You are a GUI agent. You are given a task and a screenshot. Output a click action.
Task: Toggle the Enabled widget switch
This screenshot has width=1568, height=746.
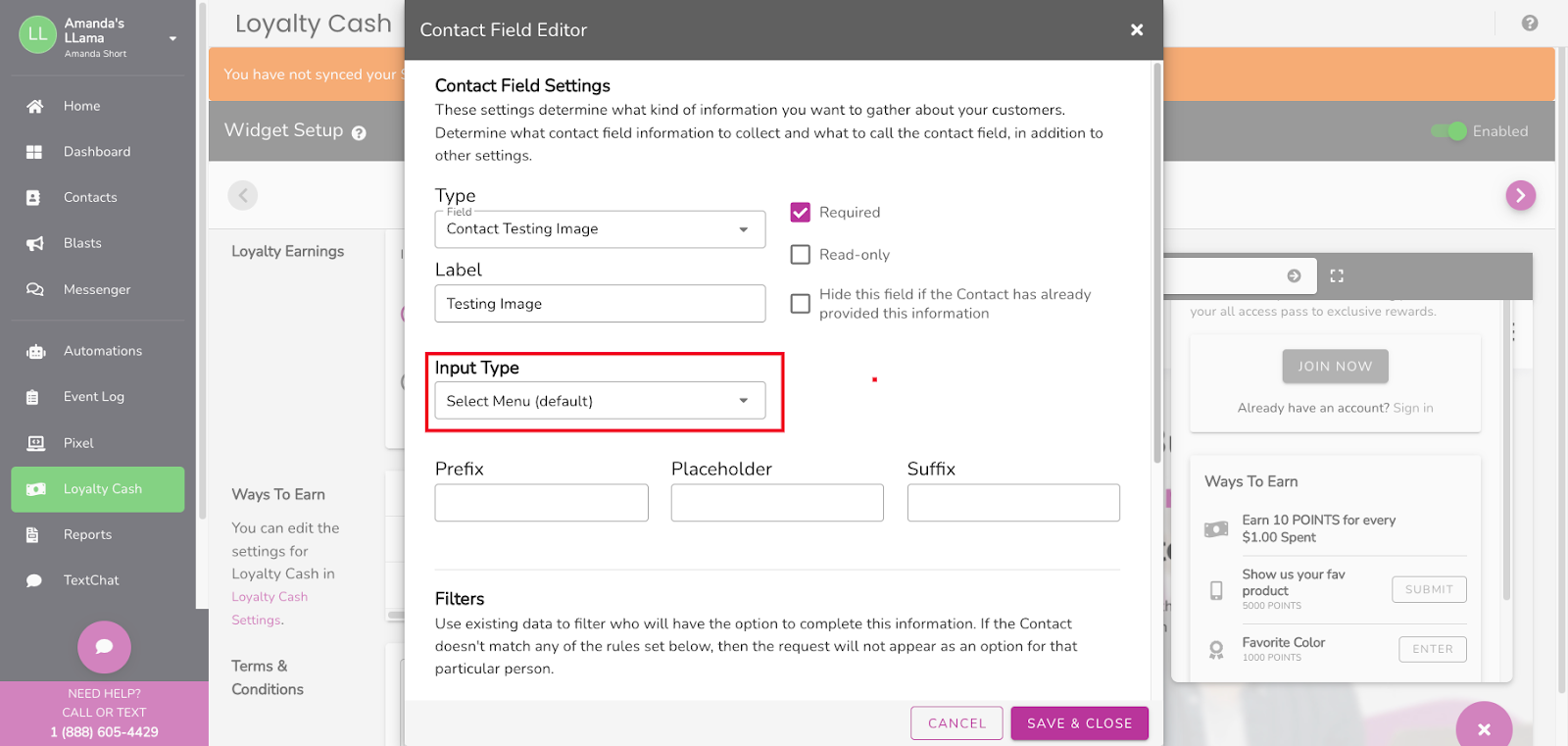pos(1449,131)
